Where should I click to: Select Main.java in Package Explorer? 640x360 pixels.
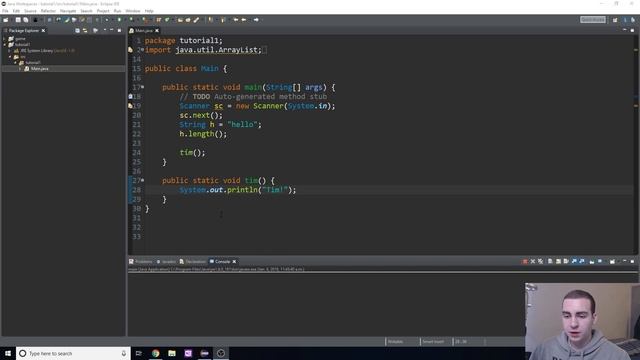39,69
